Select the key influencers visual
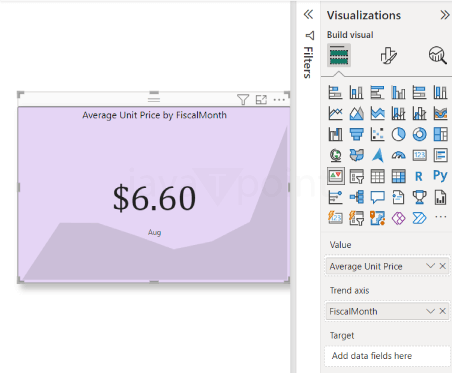 click(335, 197)
